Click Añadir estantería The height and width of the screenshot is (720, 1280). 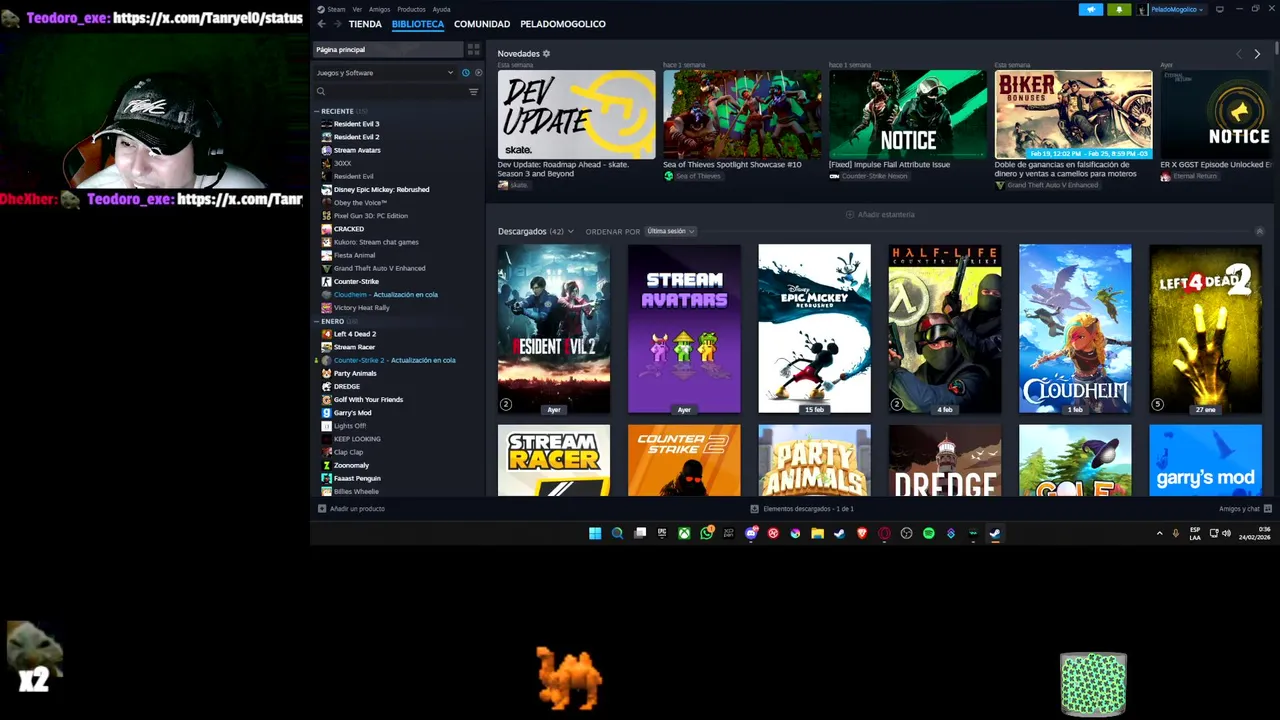880,214
